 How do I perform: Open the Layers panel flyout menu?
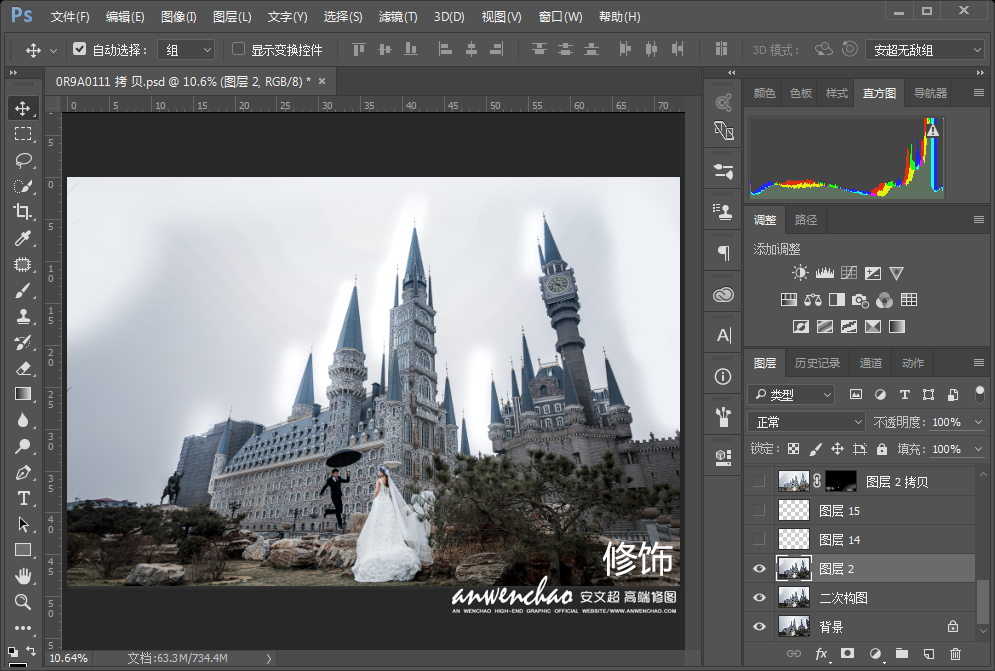979,362
